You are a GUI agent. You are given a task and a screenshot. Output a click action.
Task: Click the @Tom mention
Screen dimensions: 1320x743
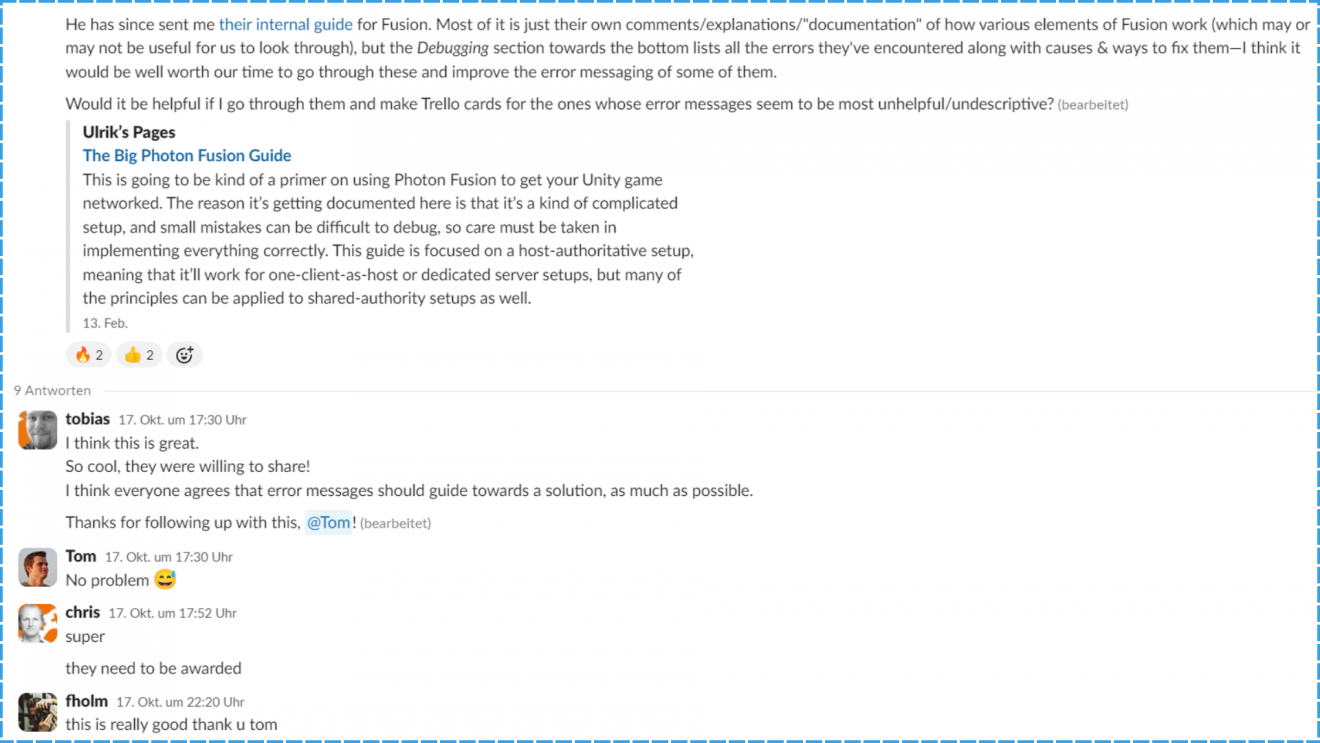click(x=329, y=522)
